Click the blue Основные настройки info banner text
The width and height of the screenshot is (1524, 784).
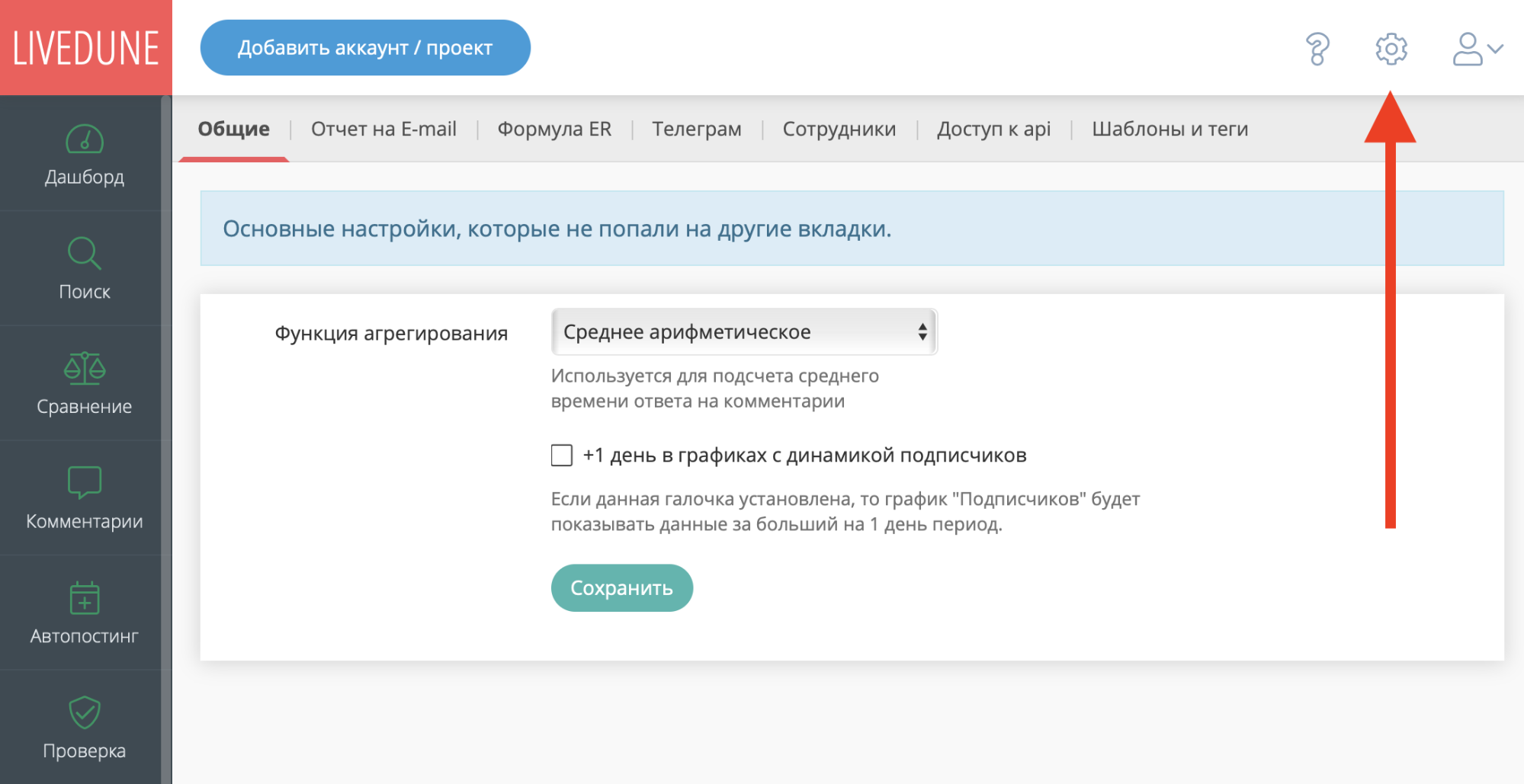click(x=557, y=229)
